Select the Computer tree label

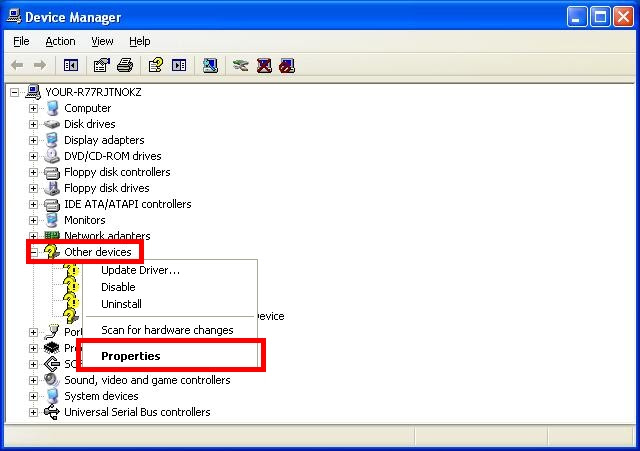pos(88,108)
